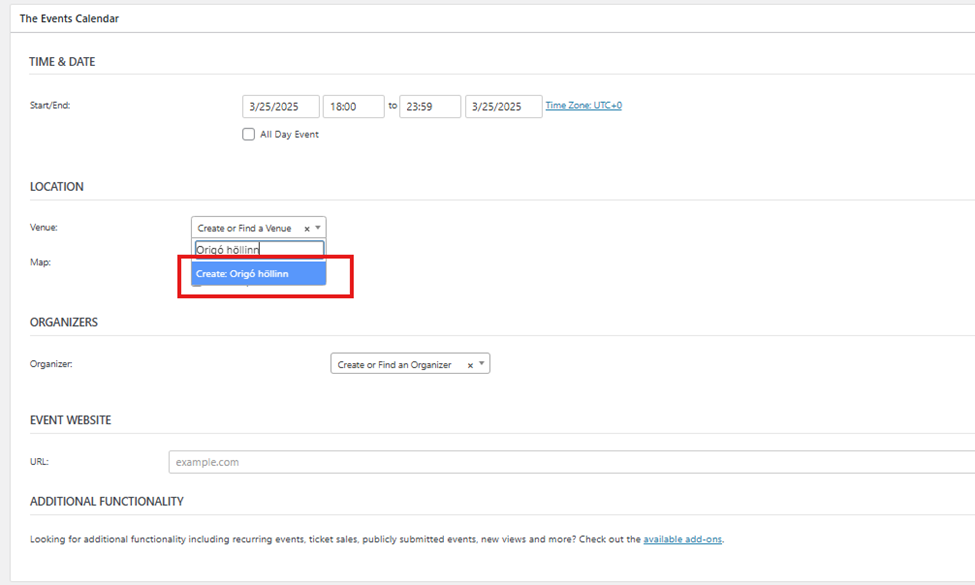This screenshot has width=975, height=585.
Task: Focus the venue search box containing "Origó höllinn"
Action: [x=258, y=250]
